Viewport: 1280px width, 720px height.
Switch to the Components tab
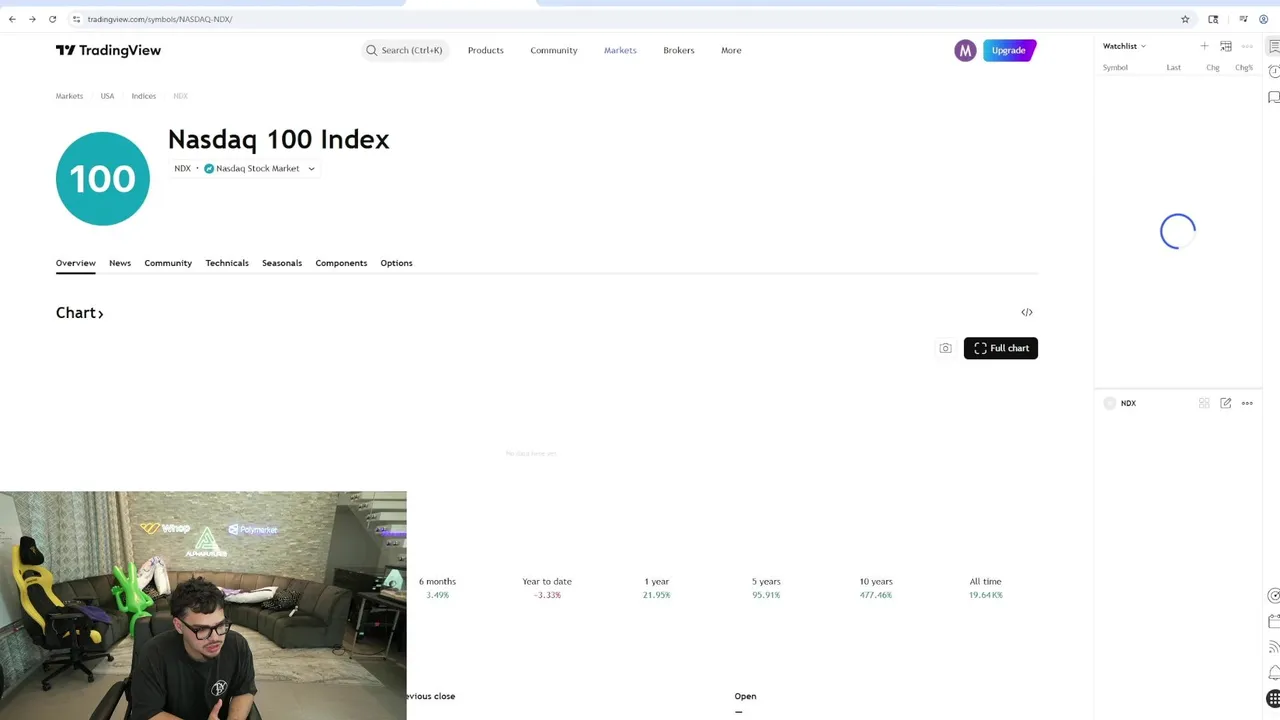tap(341, 263)
